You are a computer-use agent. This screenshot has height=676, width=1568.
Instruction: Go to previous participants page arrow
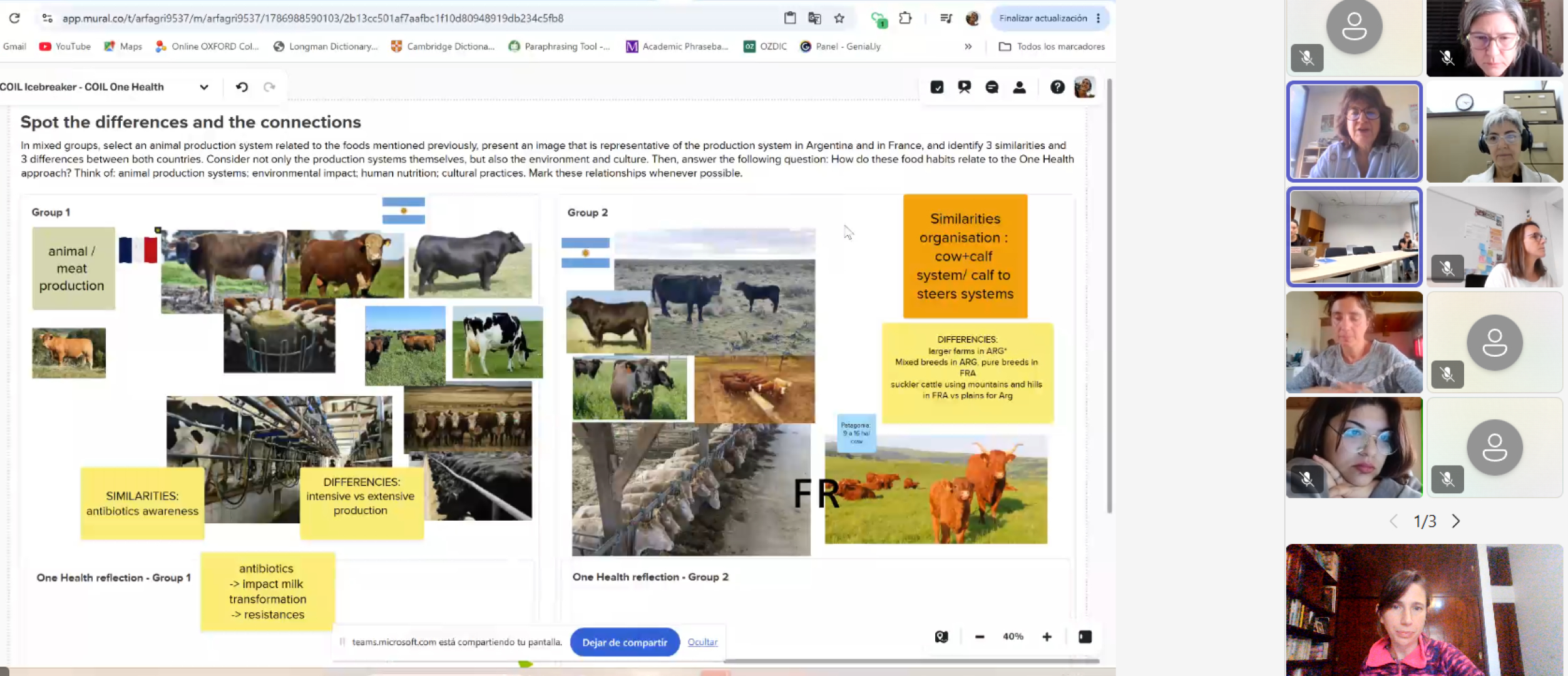tap(1393, 521)
